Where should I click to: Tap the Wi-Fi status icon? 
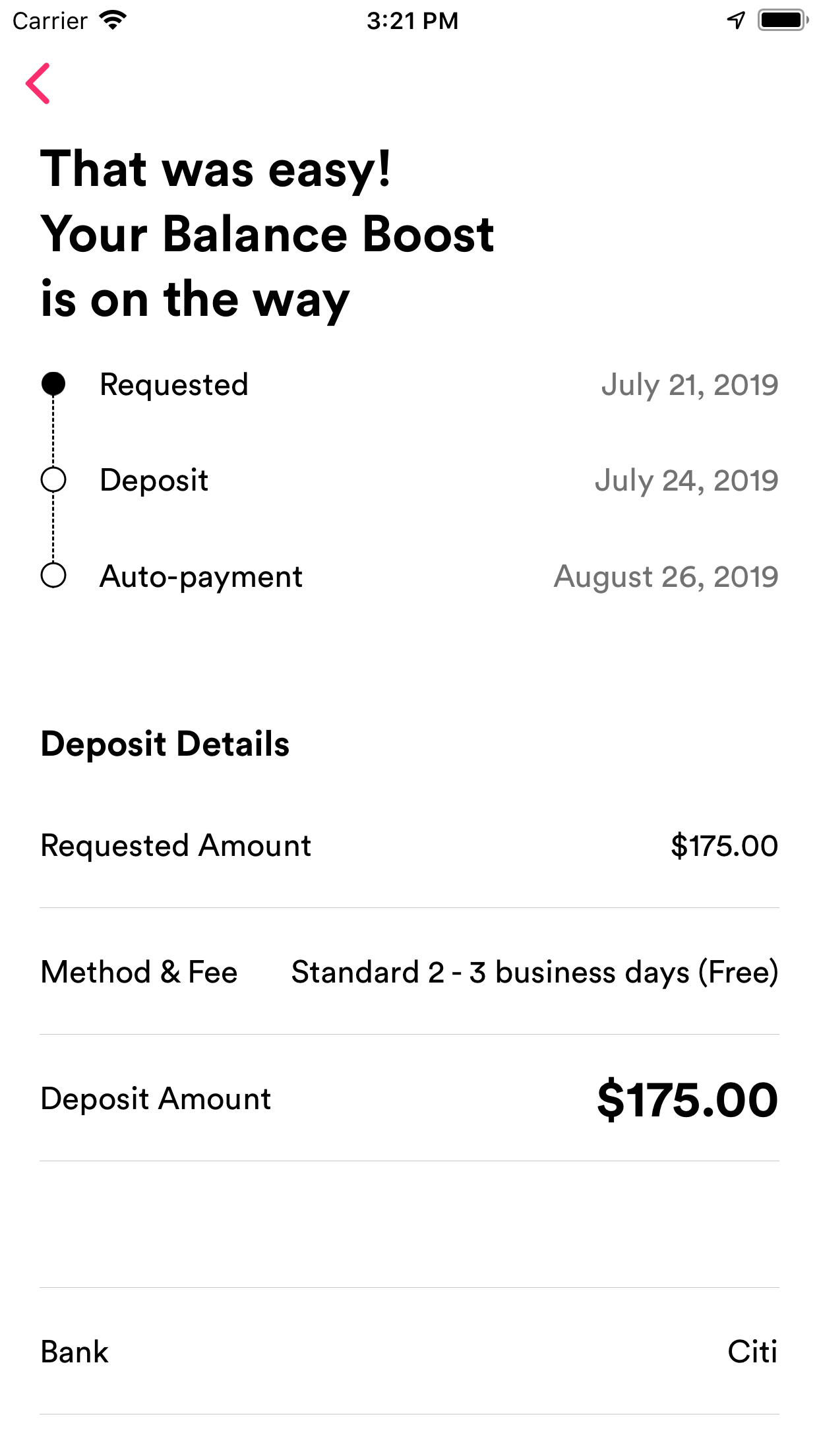[113, 20]
